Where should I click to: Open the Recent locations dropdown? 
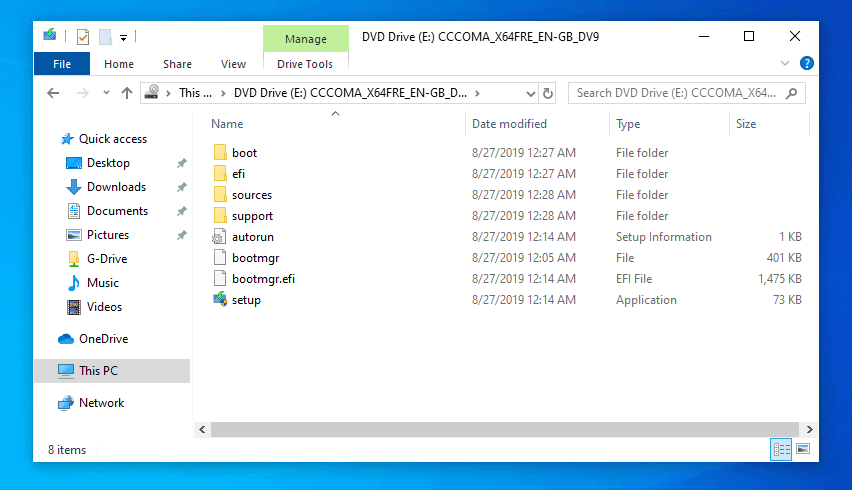pos(106,93)
